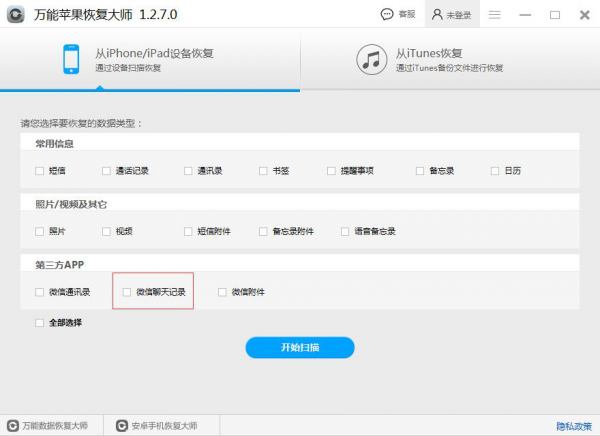Click the 请您选择要恢复的数据类型 prompt text
600x436 pixels.
[x=81, y=123]
